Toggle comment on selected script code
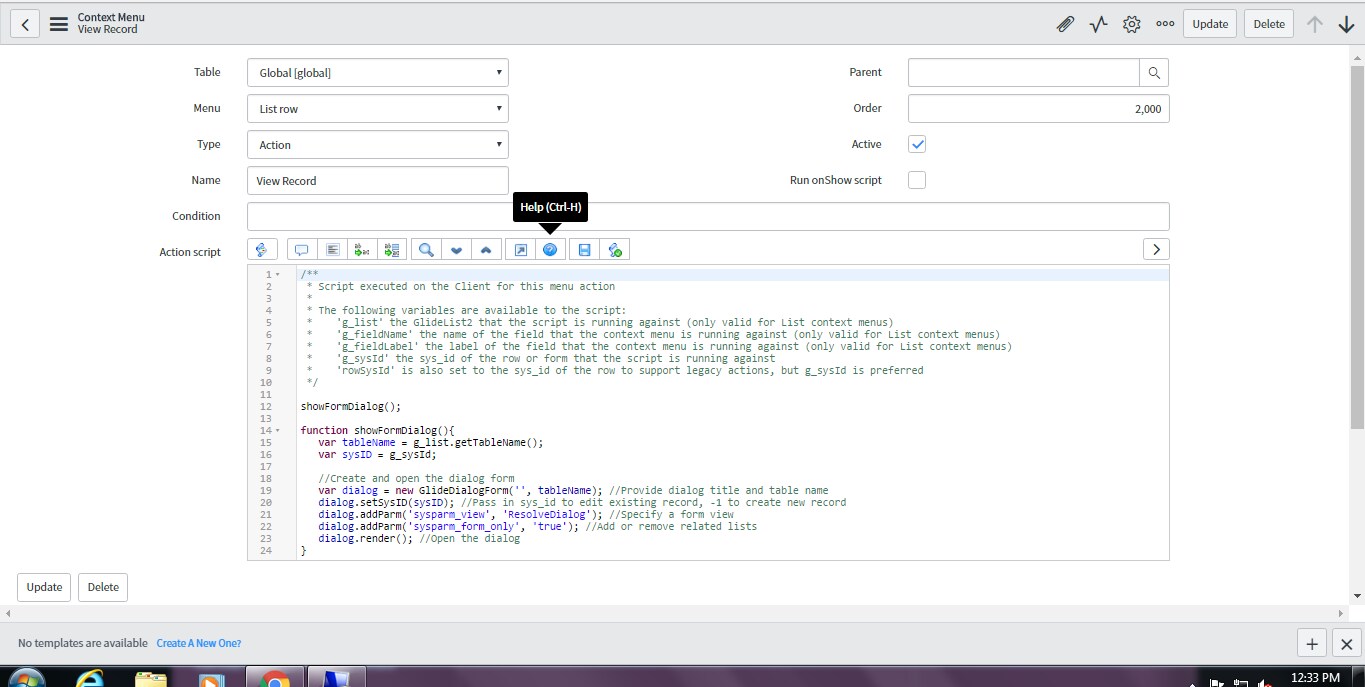 click(302, 249)
